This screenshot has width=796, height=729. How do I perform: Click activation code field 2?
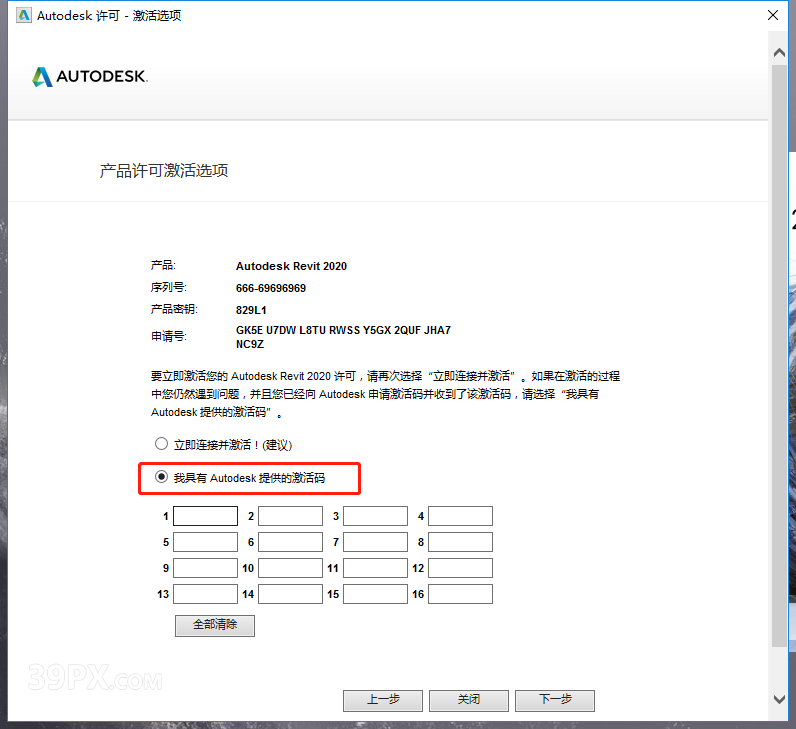290,516
